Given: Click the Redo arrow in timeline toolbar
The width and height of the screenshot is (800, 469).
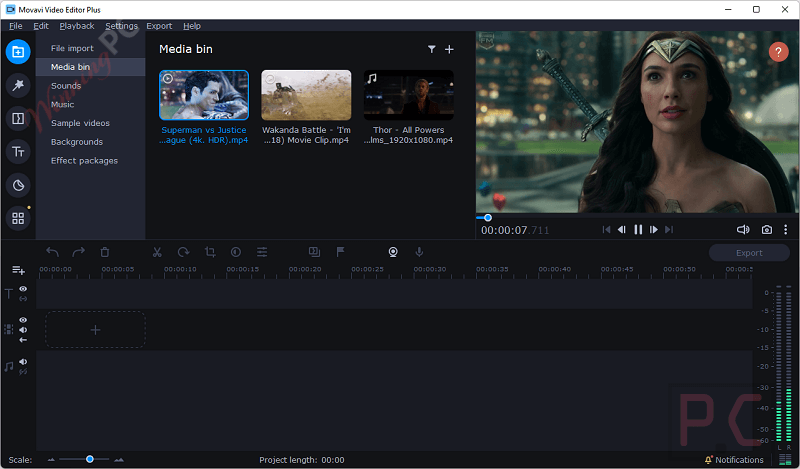Looking at the screenshot, I should point(79,252).
